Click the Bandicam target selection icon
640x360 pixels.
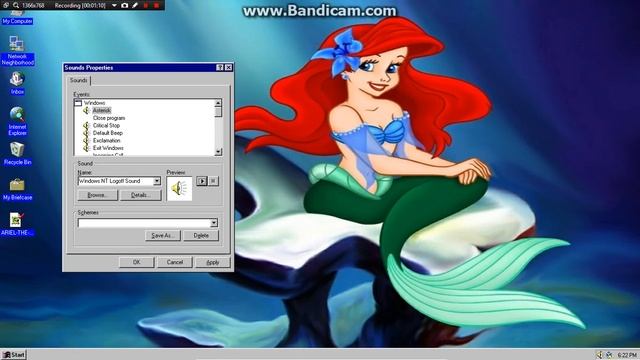tap(6, 5)
